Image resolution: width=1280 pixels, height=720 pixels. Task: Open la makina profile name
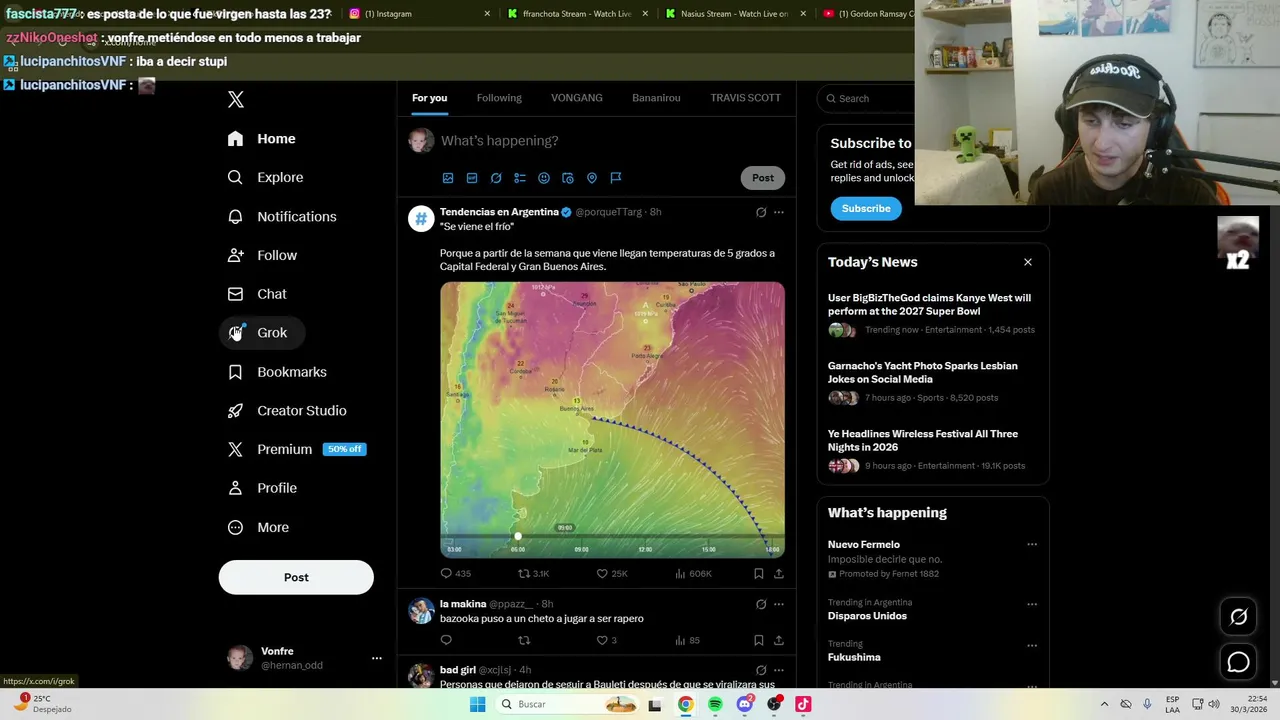[x=463, y=604]
